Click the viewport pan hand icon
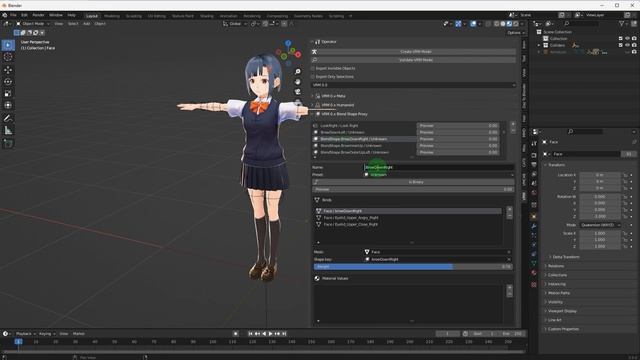 pos(298,82)
